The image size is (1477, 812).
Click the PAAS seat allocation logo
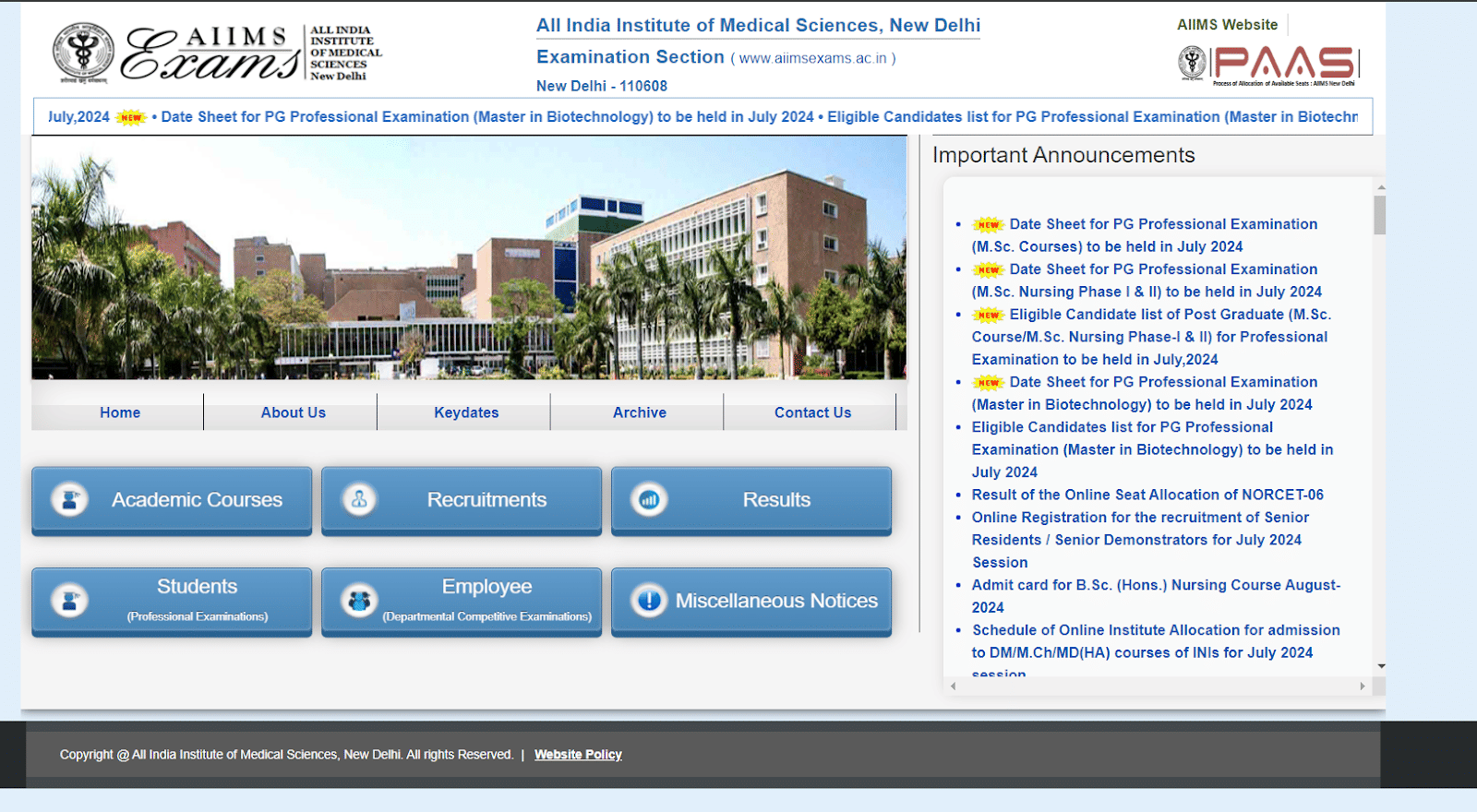[x=1267, y=66]
